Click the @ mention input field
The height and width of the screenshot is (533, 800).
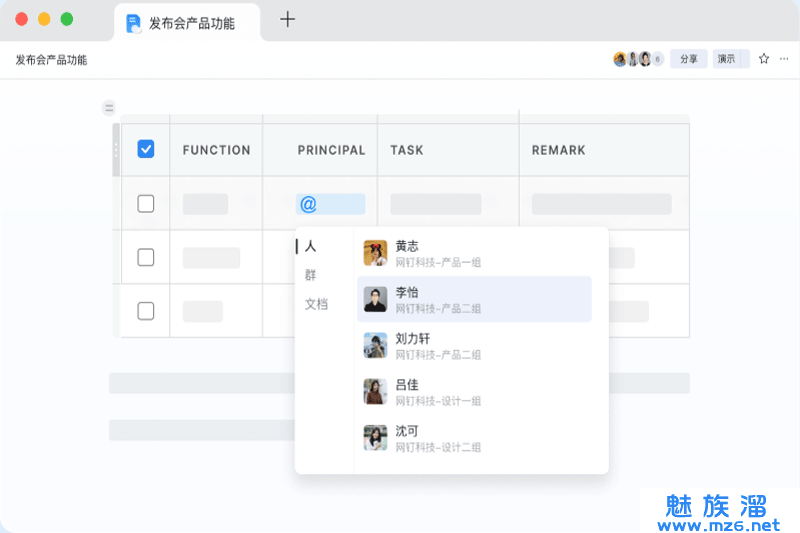click(x=330, y=204)
